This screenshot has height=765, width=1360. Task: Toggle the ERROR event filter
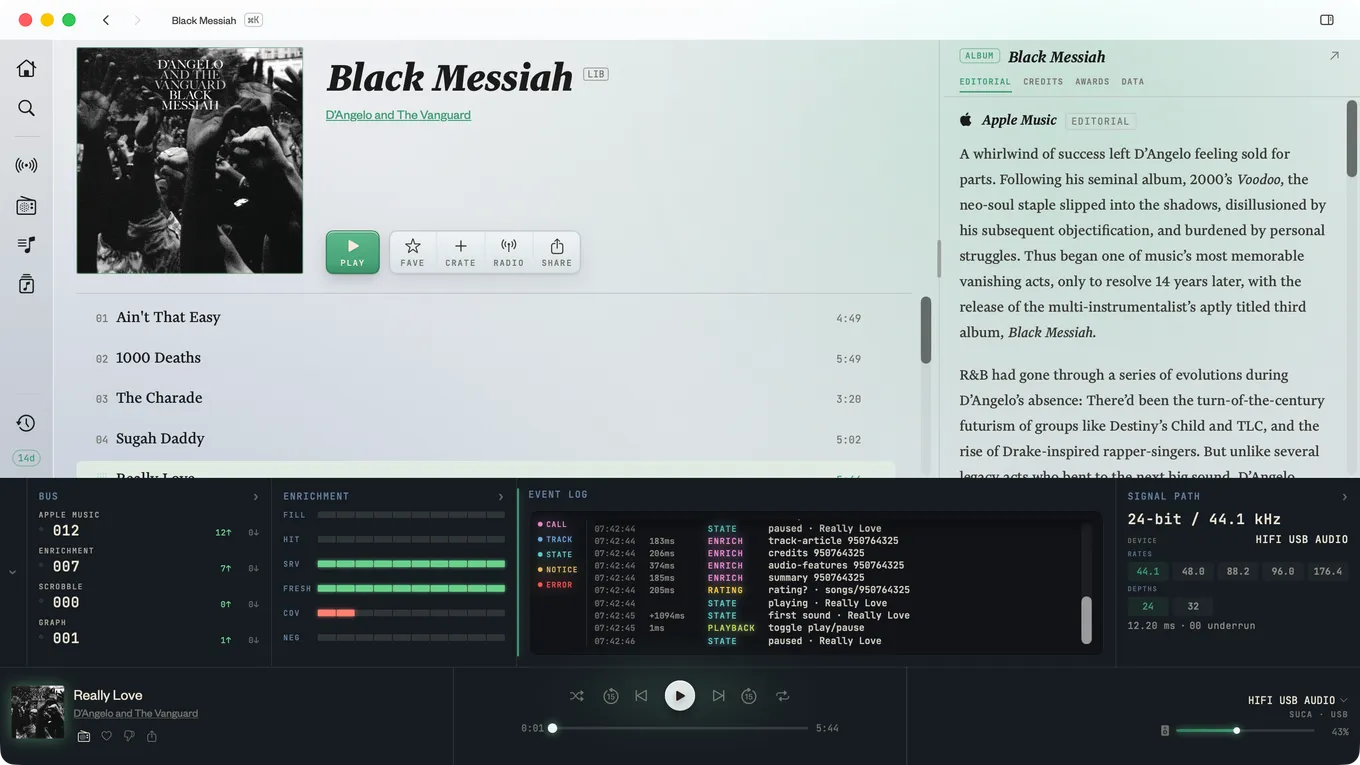[x=555, y=585]
